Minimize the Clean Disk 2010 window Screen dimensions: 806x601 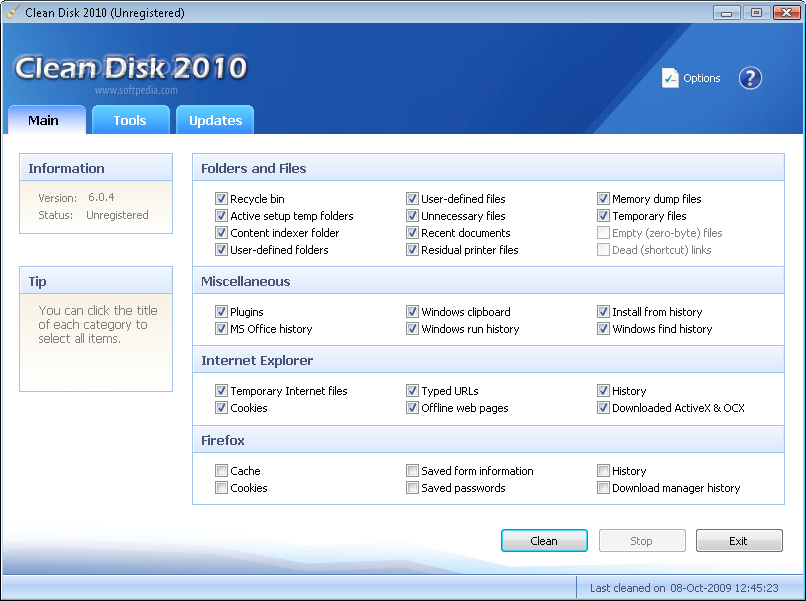pos(726,12)
